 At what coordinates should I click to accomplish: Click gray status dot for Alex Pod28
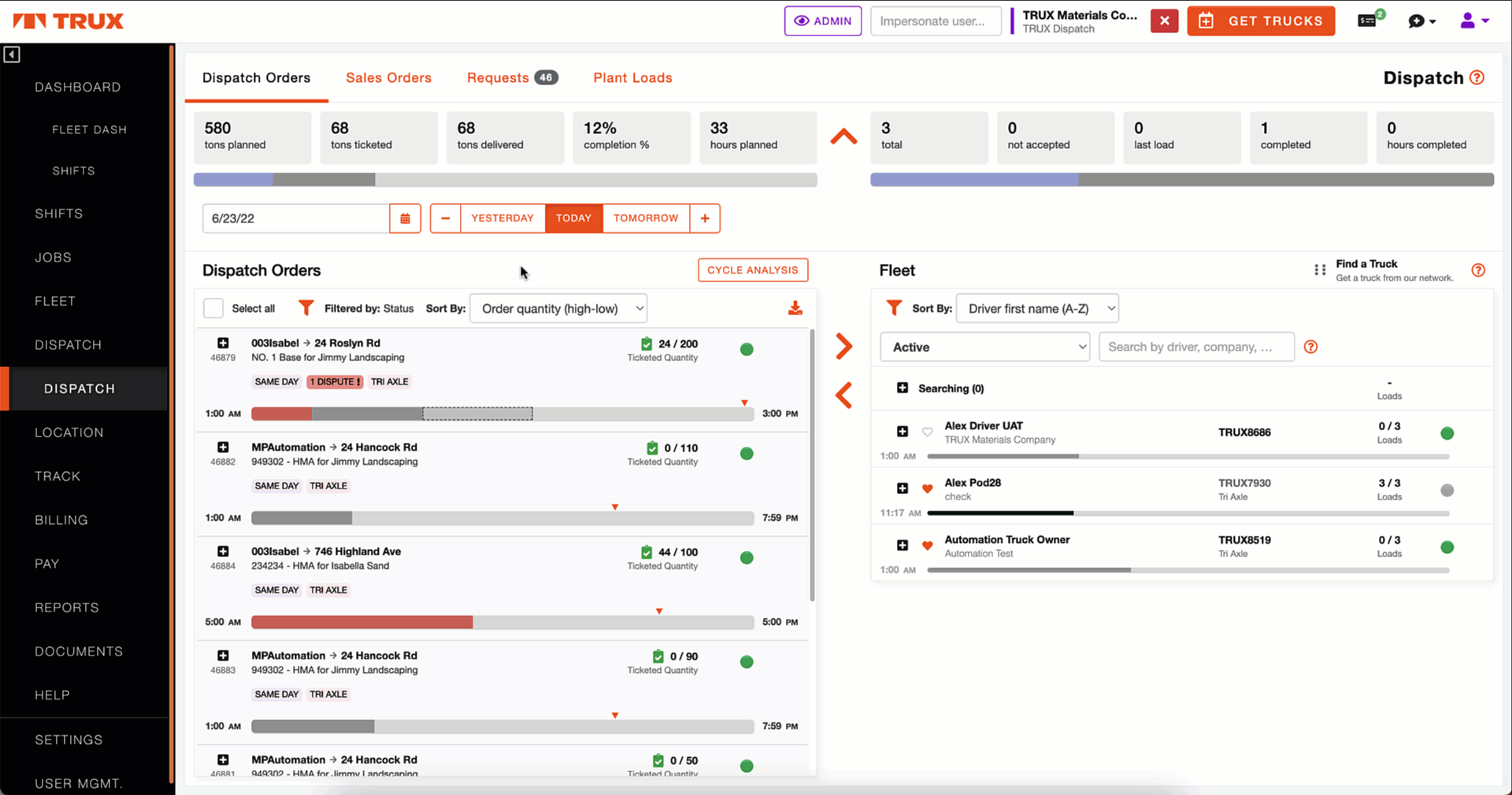[x=1447, y=490]
